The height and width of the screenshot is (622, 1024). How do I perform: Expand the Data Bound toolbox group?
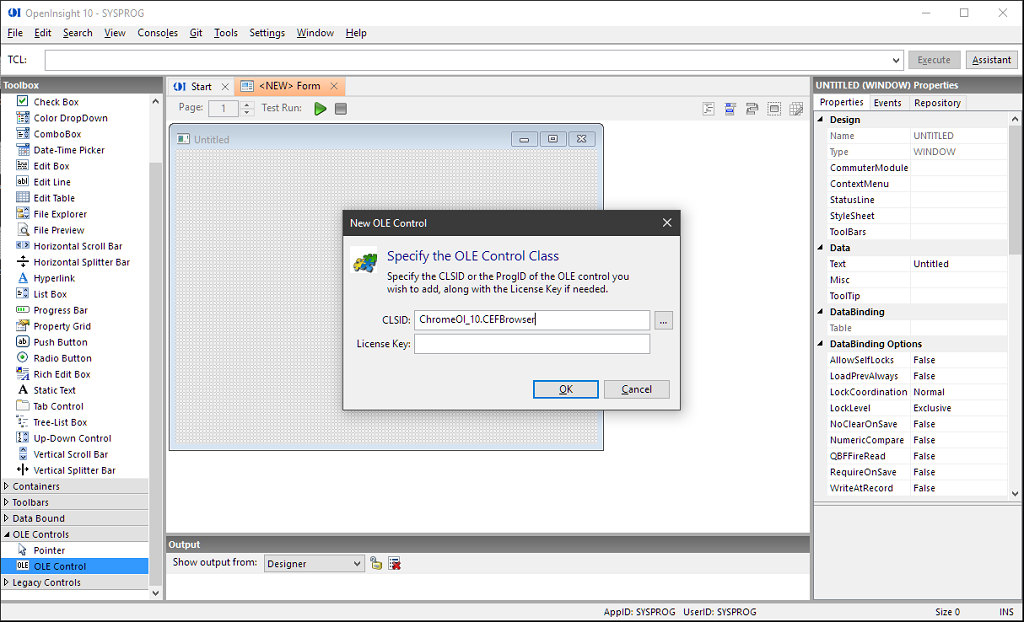(7, 518)
